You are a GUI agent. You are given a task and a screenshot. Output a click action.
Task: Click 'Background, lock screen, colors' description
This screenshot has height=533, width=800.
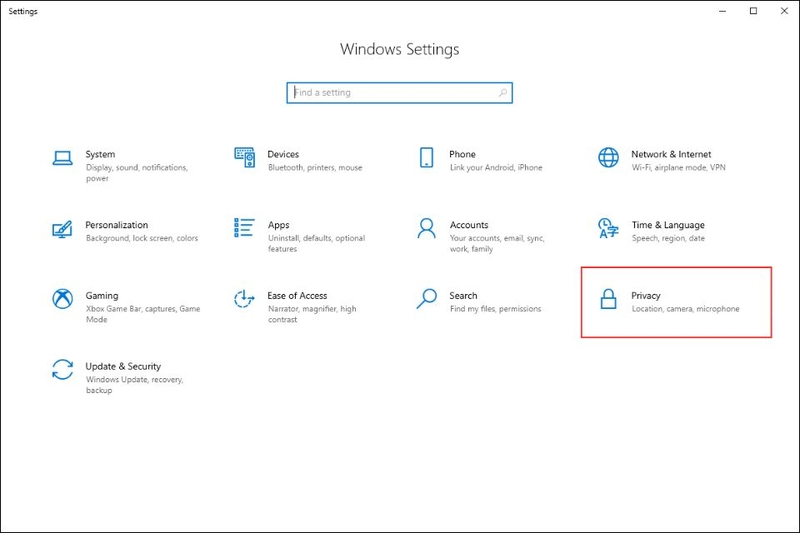click(x=142, y=238)
